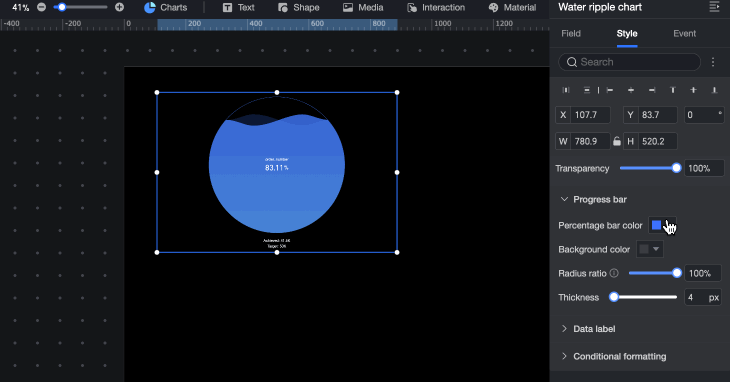The height and width of the screenshot is (382, 730).
Task: Align component to the bottom edge
Action: pos(714,90)
